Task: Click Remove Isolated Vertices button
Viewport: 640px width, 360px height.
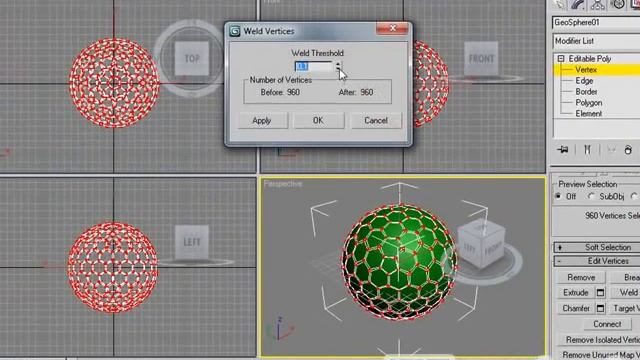Action: point(599,340)
